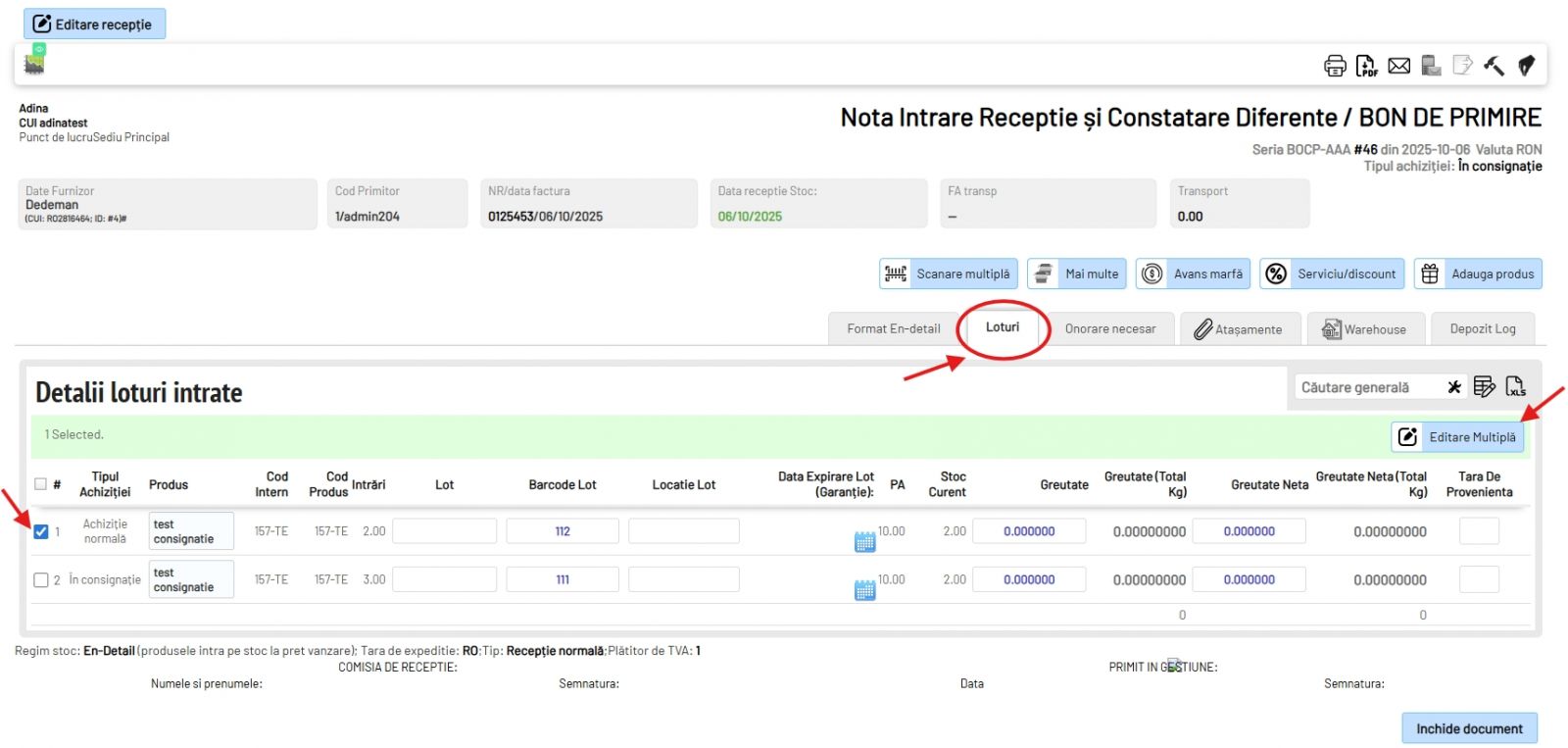Switch to the Loturi tab

(x=1002, y=327)
